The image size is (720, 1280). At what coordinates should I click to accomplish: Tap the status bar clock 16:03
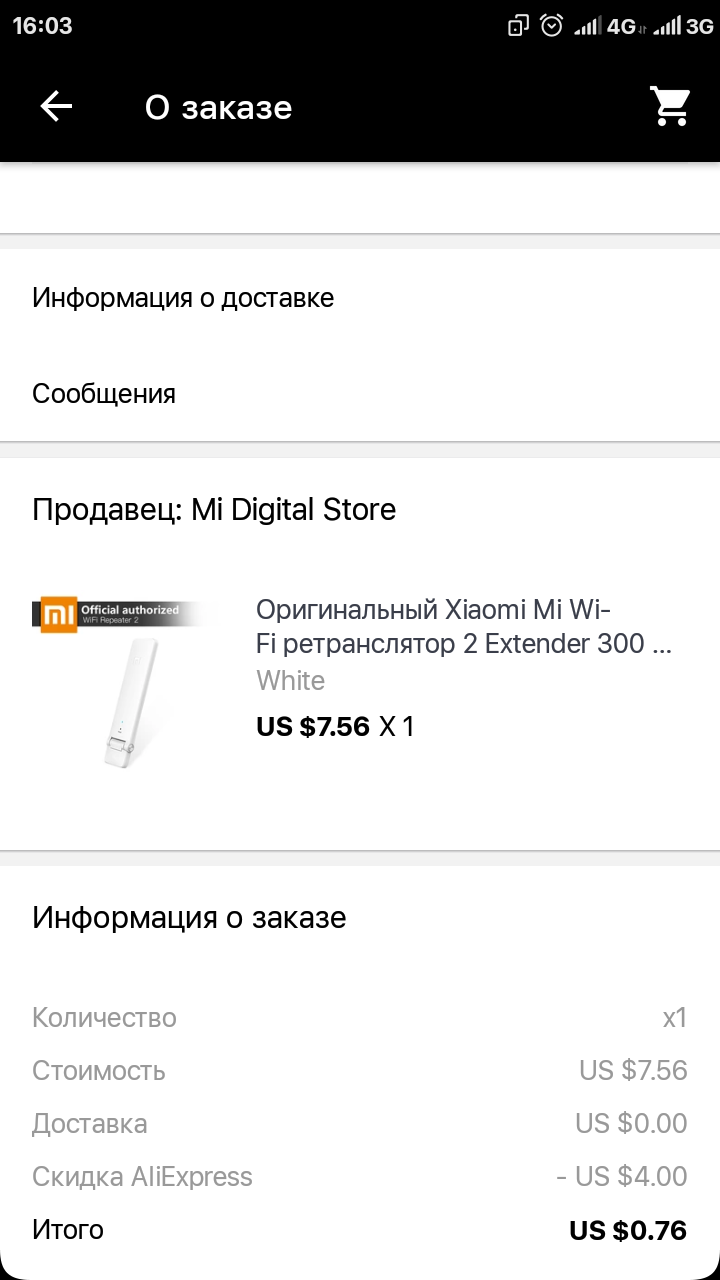[x=43, y=26]
